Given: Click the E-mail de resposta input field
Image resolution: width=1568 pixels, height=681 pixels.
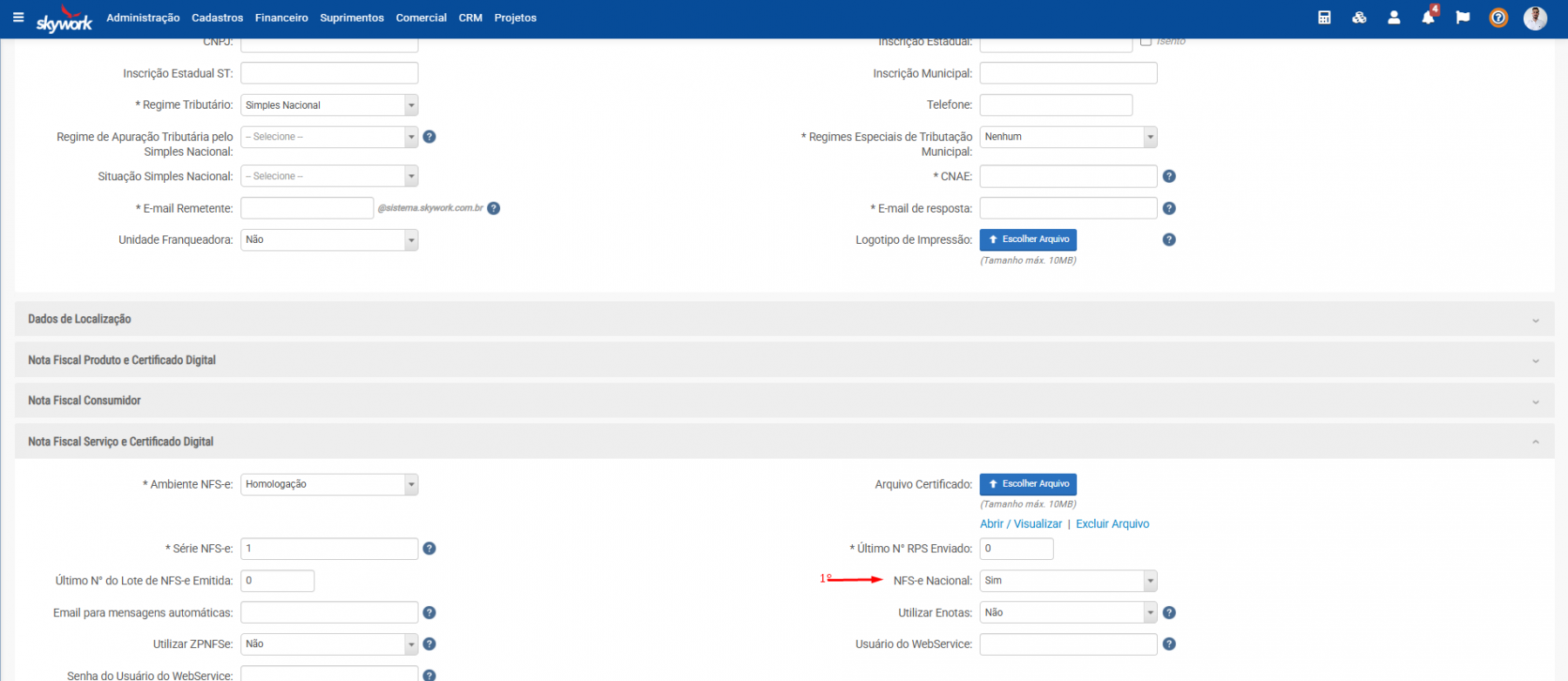Looking at the screenshot, I should pyautogui.click(x=1068, y=208).
